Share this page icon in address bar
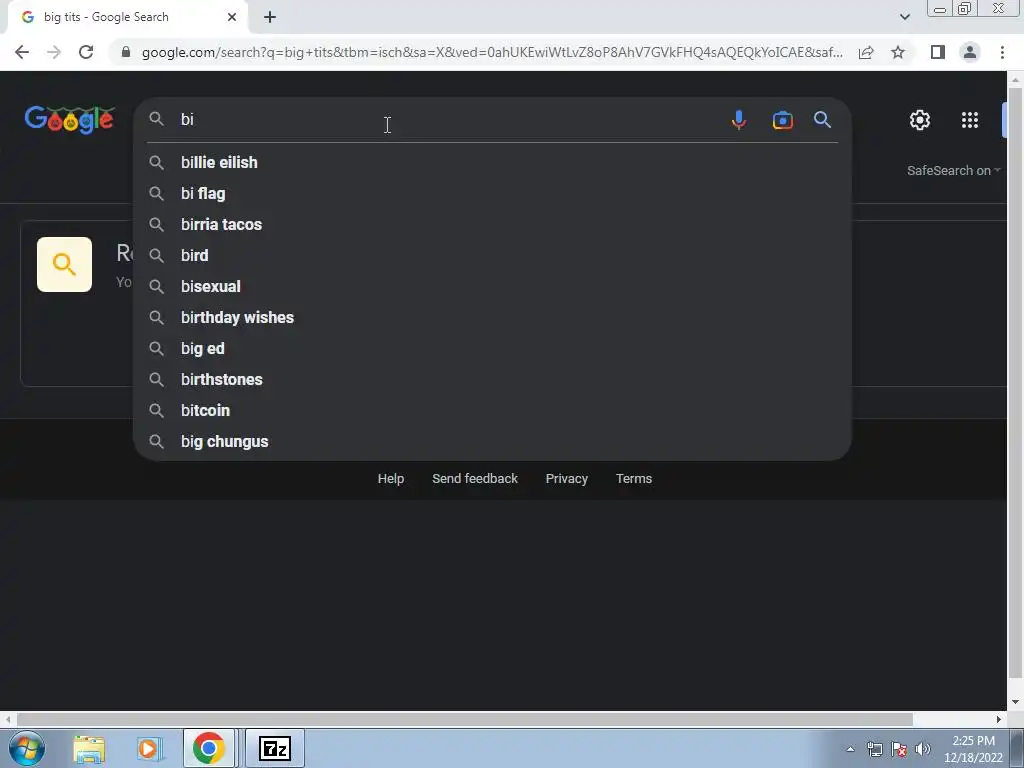 (x=866, y=52)
